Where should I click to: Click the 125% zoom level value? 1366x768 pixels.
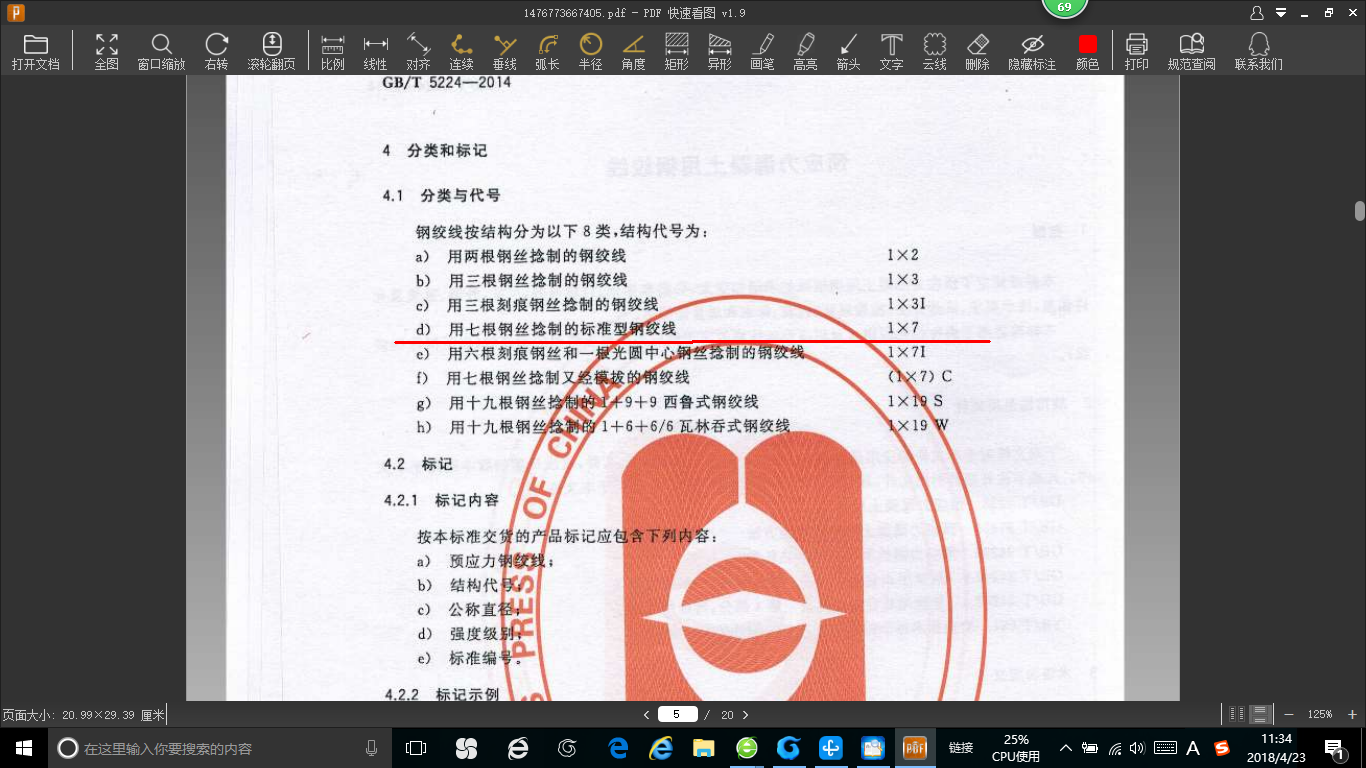pyautogui.click(x=1320, y=714)
